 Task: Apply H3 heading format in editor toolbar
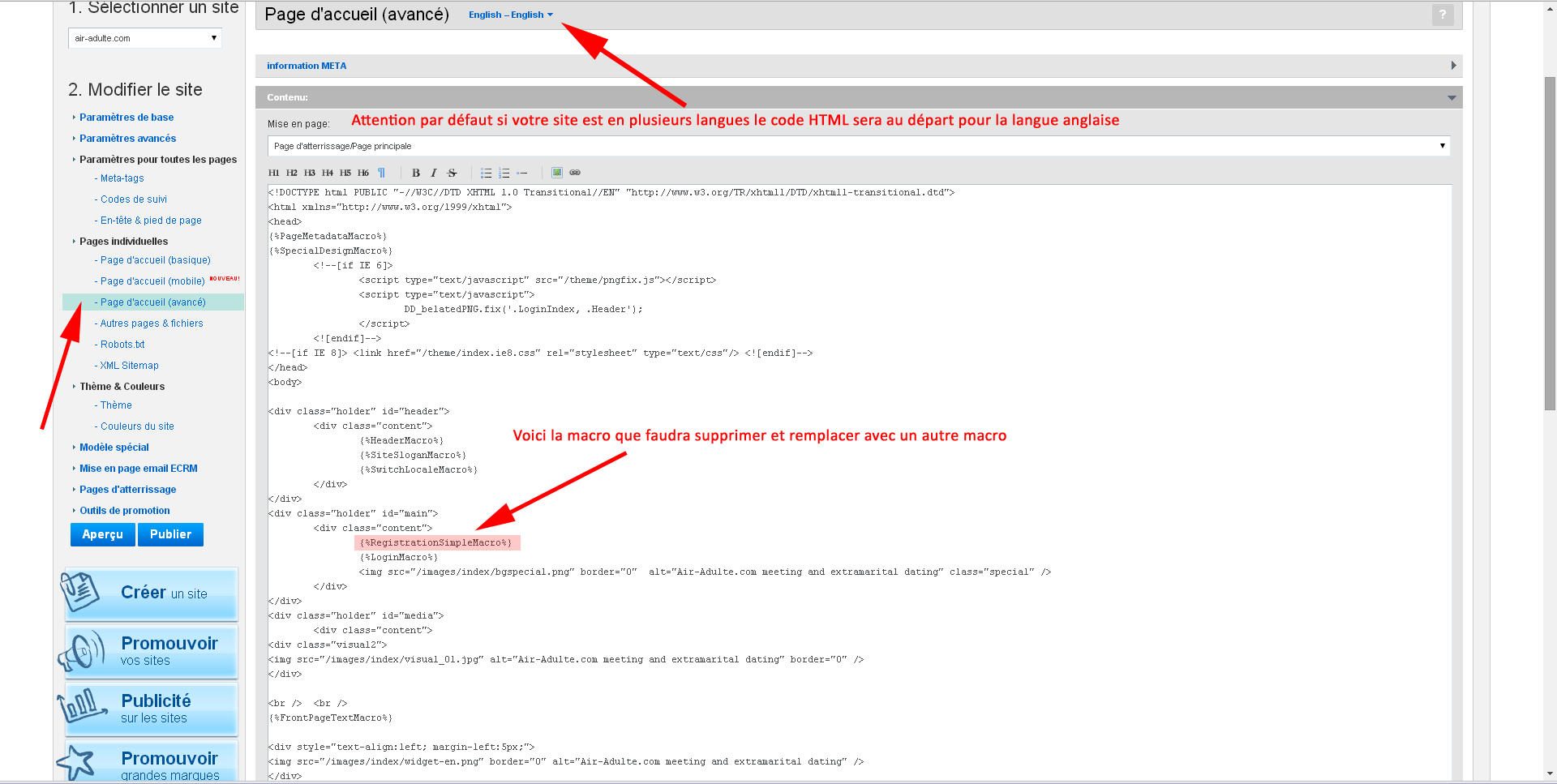tap(310, 173)
